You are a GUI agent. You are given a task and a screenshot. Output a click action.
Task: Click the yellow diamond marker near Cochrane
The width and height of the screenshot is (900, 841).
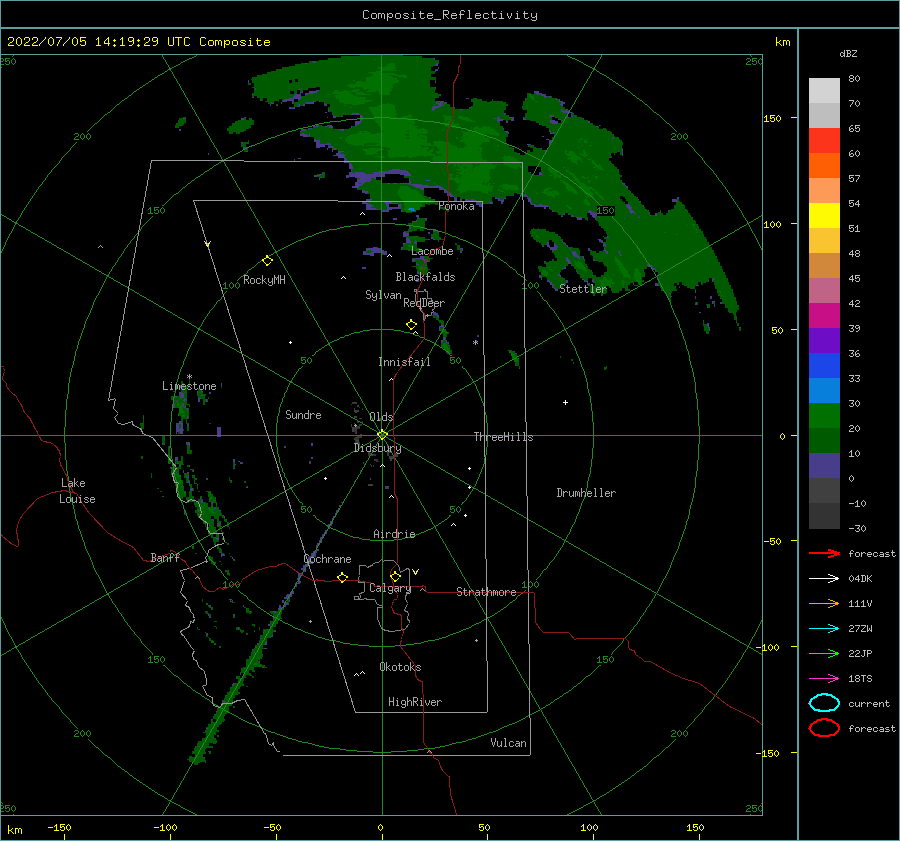point(343,577)
